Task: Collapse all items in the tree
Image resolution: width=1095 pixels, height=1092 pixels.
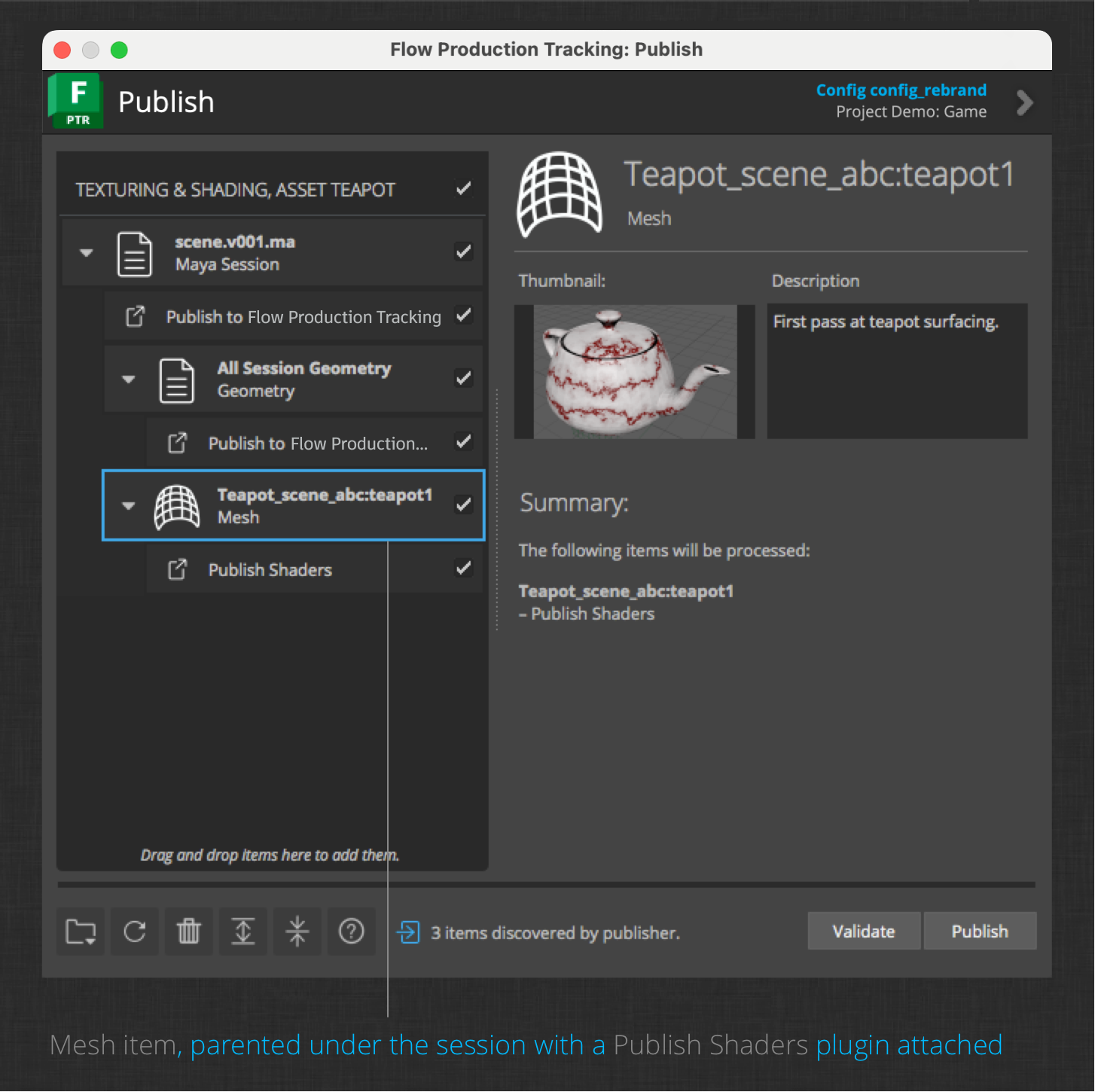Action: click(297, 932)
